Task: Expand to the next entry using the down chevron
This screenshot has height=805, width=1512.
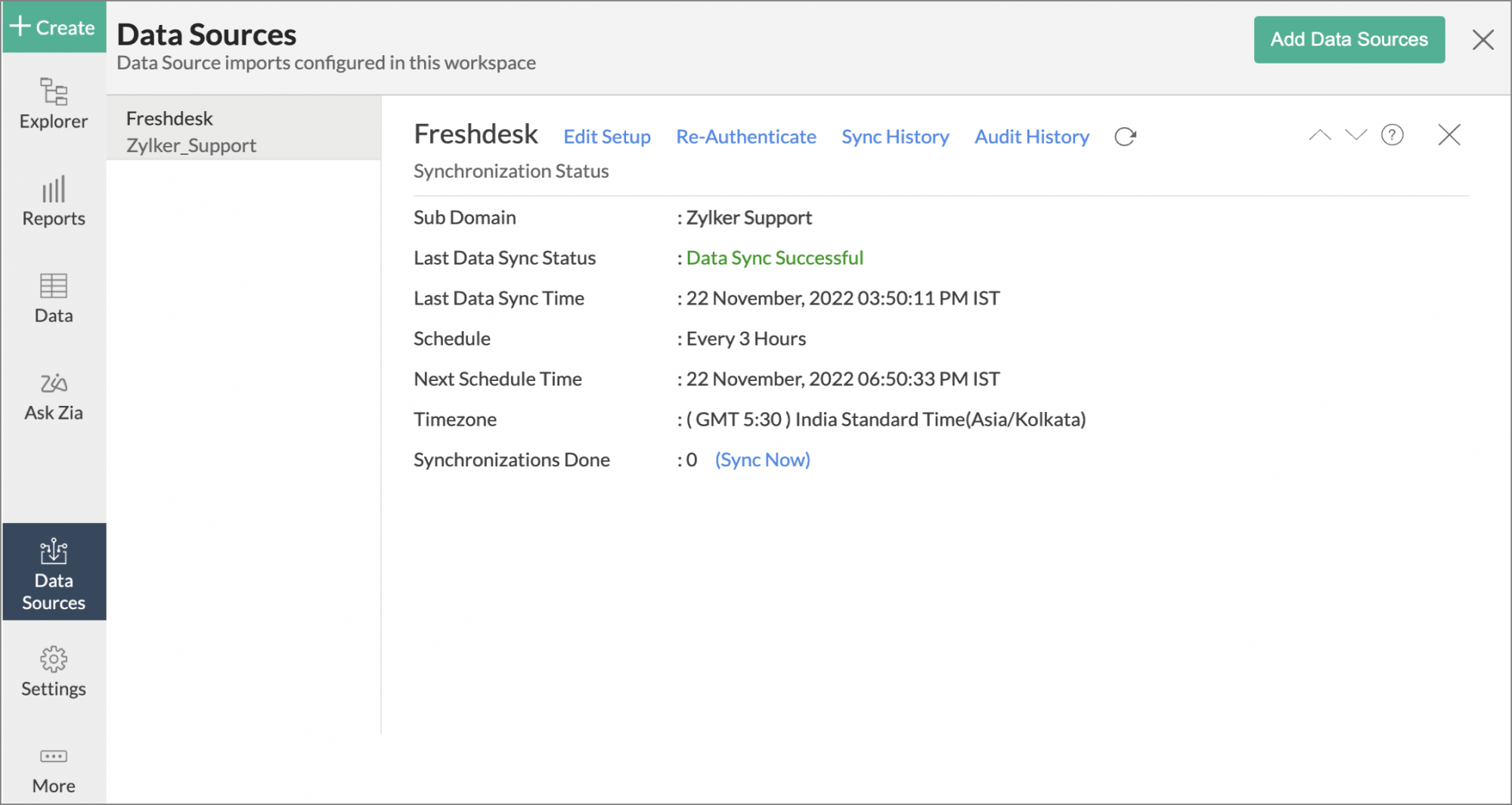Action: [x=1356, y=135]
